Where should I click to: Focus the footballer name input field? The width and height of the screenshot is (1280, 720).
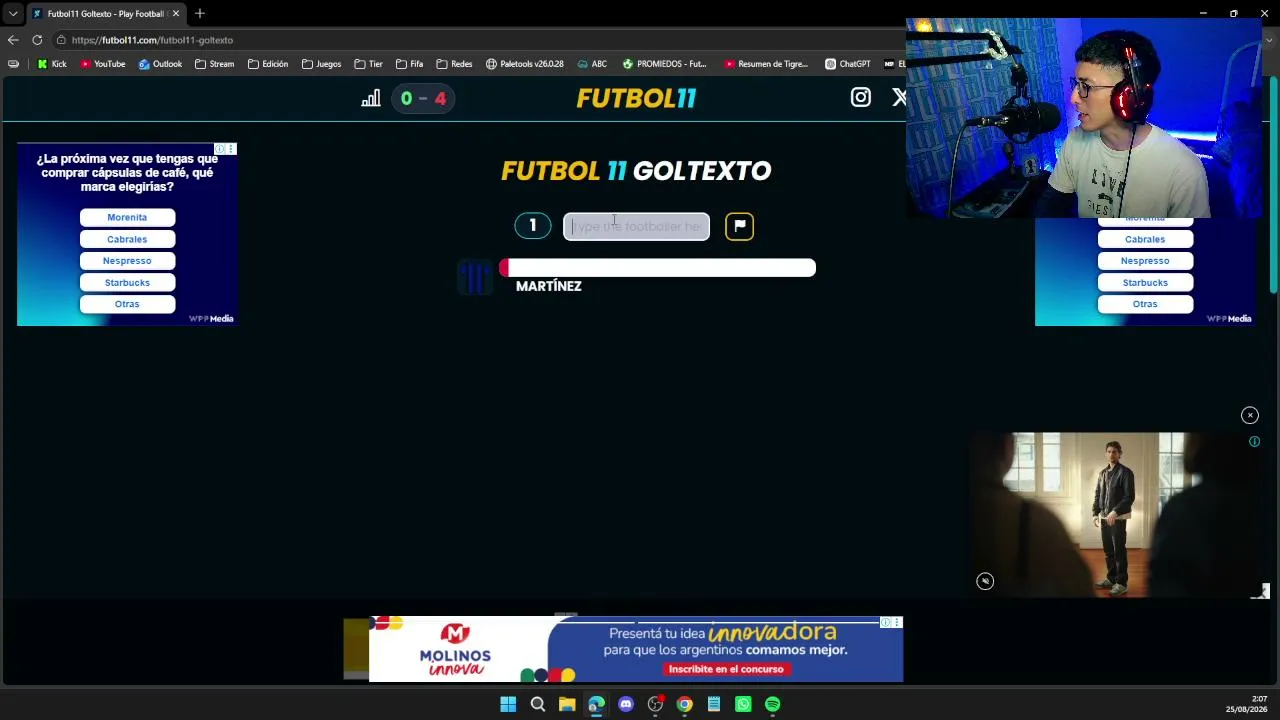(x=636, y=226)
